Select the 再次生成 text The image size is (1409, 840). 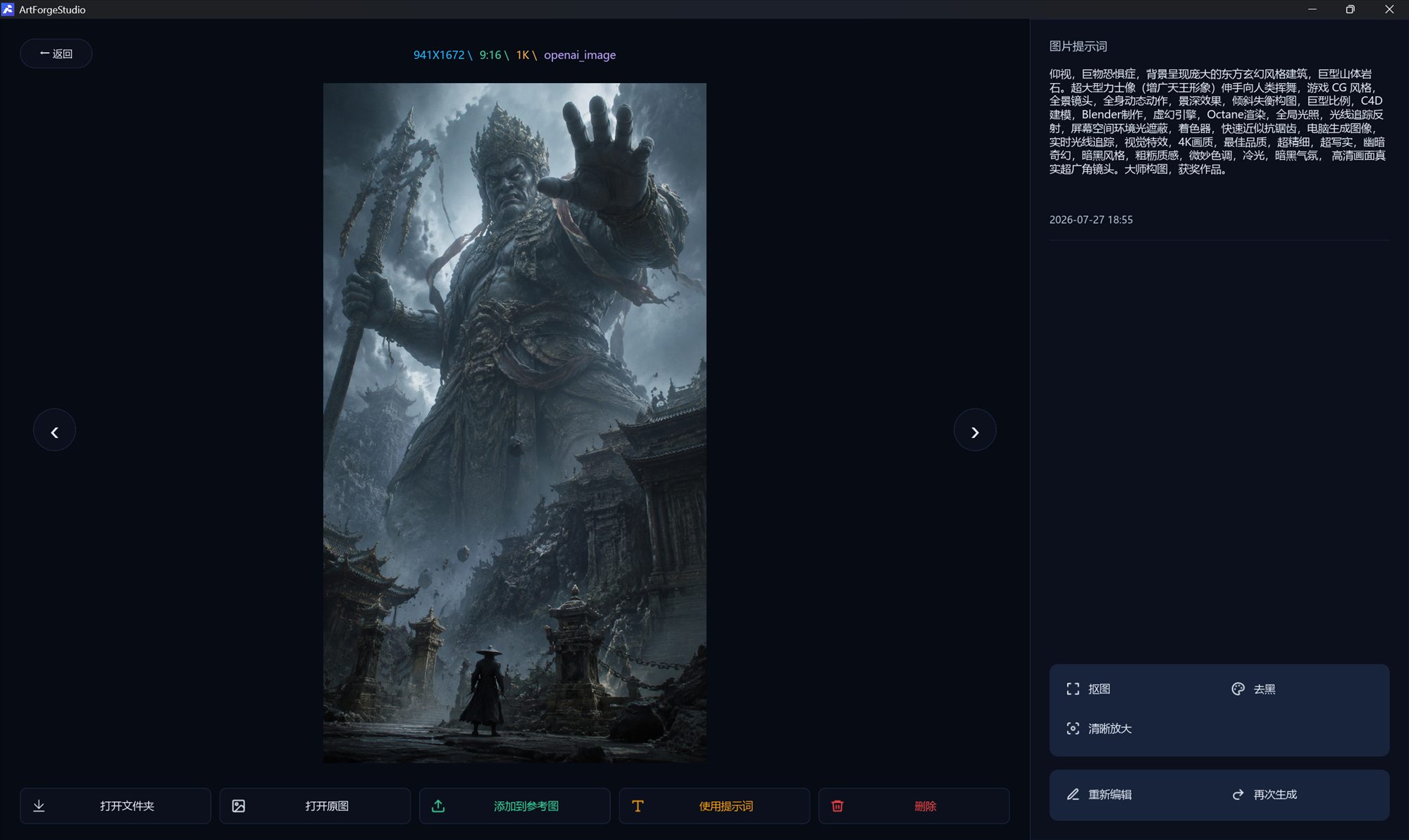(x=1275, y=795)
